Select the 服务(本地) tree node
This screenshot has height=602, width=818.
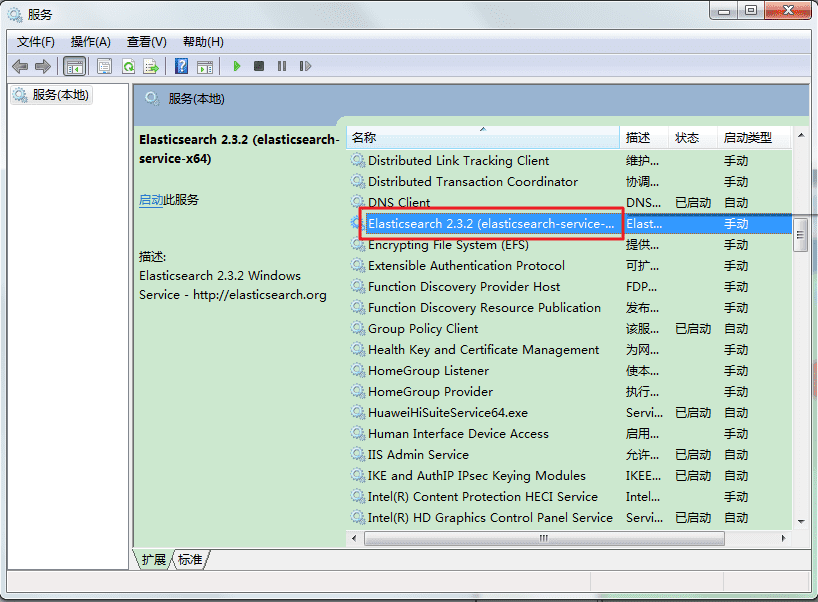(x=51, y=95)
